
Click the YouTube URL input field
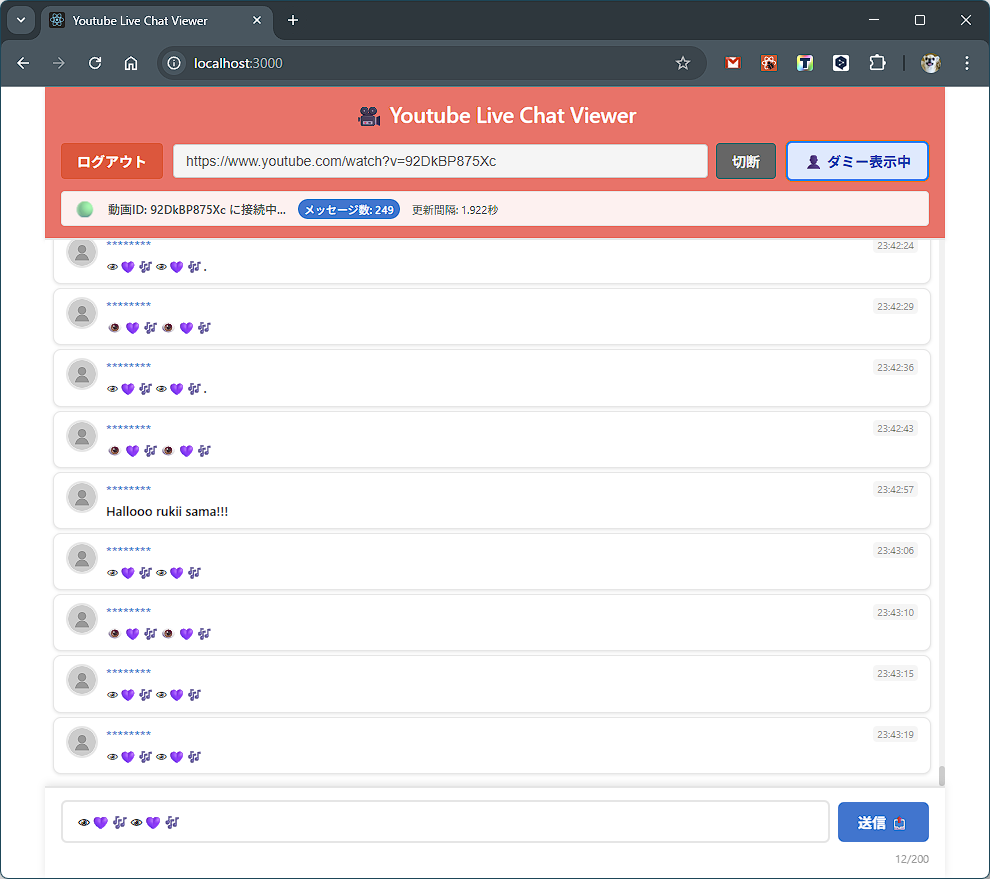point(440,161)
